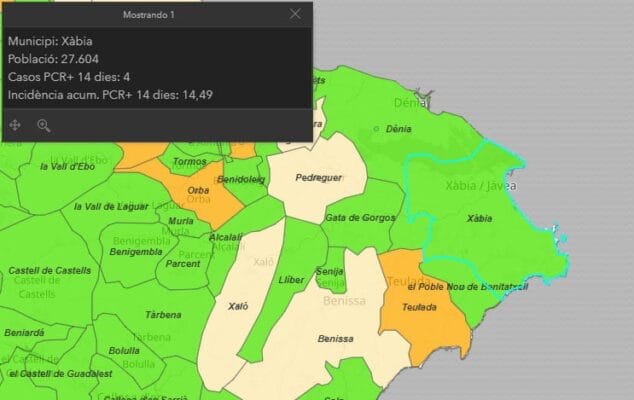The height and width of the screenshot is (400, 634).
Task: Click the zoom-to magnifier icon in popup
Action: click(44, 125)
